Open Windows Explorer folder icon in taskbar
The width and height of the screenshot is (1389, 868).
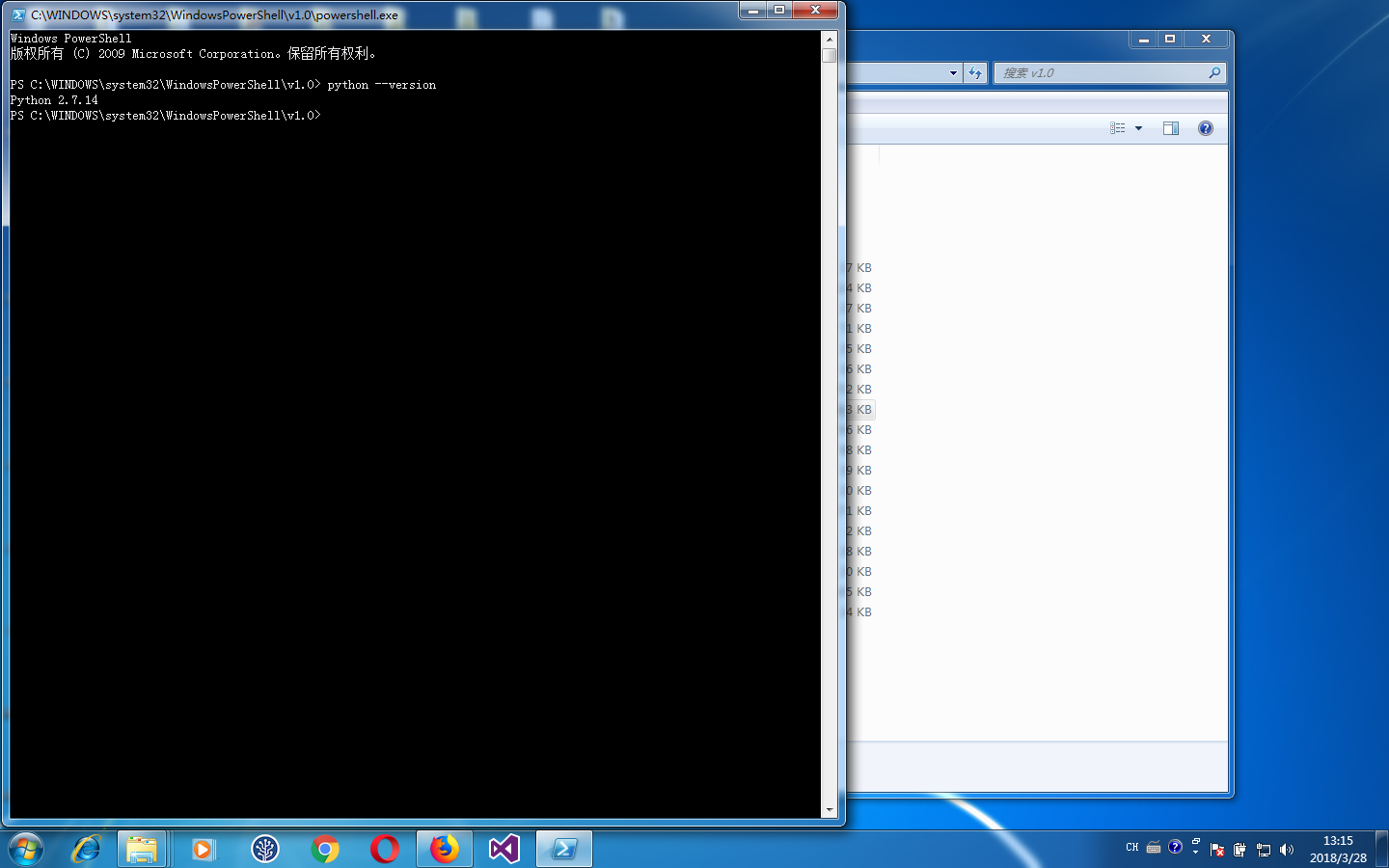point(142,849)
